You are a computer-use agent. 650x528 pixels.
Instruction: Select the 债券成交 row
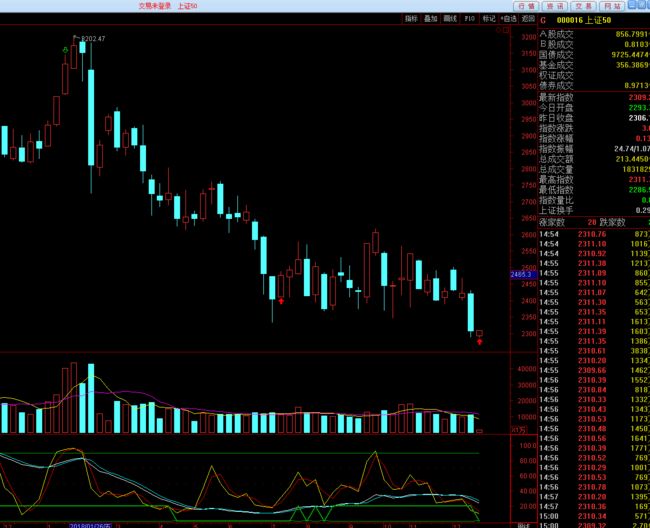(594, 85)
